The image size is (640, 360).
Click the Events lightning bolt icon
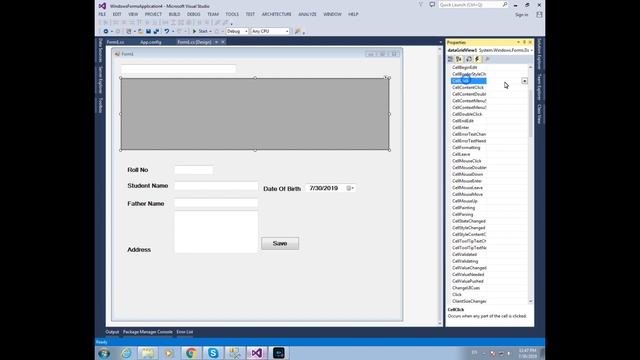click(x=477, y=59)
